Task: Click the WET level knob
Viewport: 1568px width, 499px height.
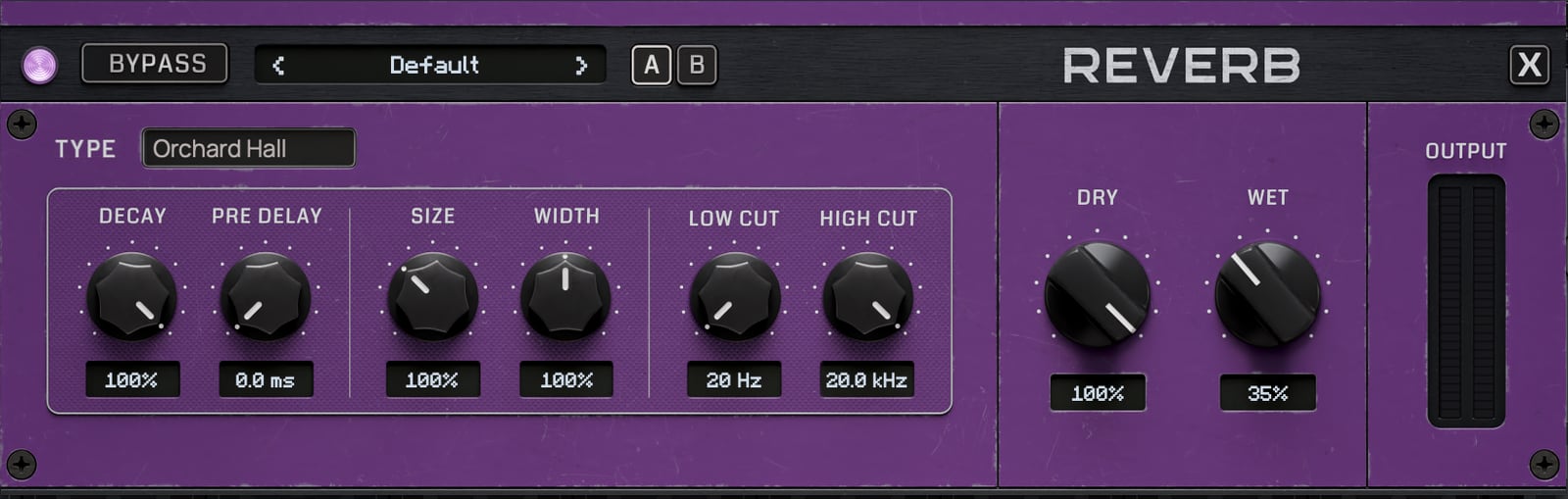Action: 1267,294
